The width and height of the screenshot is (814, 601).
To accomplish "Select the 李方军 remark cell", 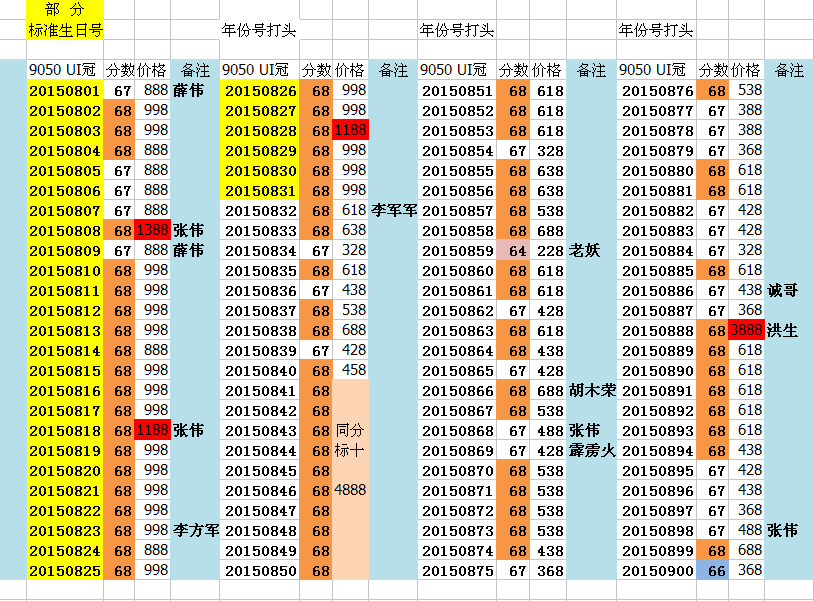I will (196, 530).
